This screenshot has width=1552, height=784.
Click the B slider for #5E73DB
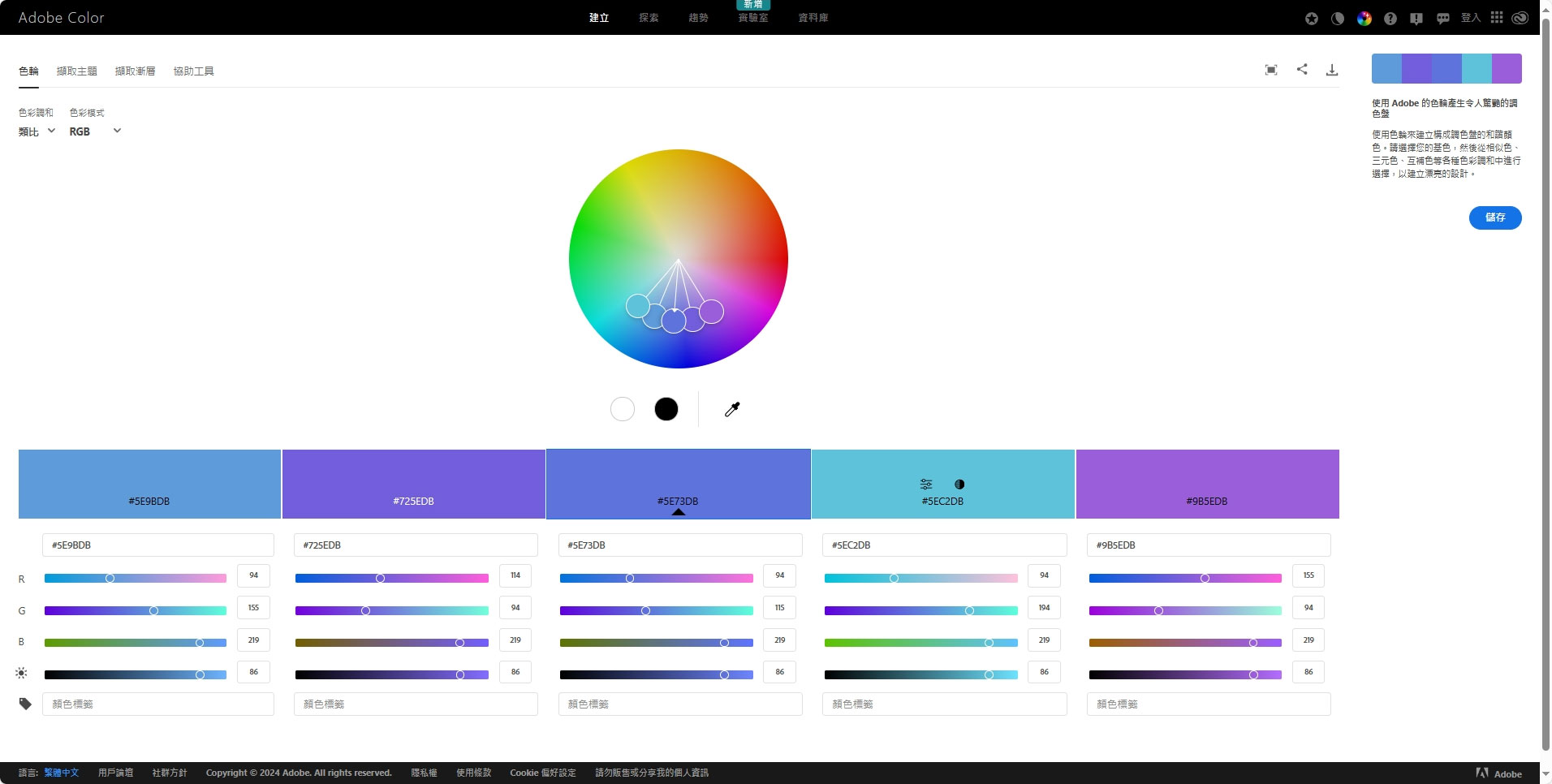pos(657,643)
